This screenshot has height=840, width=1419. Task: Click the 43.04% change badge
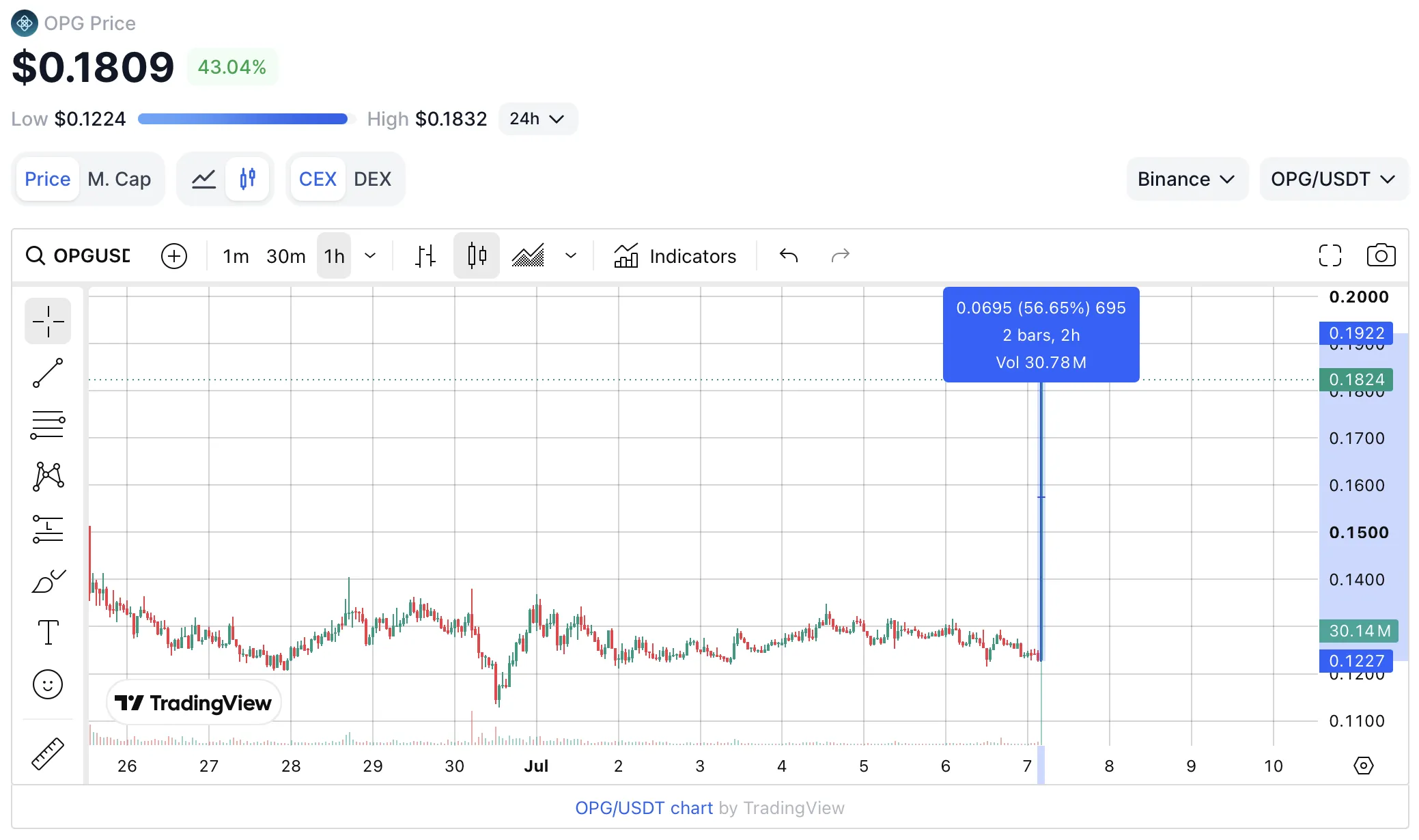(x=232, y=67)
